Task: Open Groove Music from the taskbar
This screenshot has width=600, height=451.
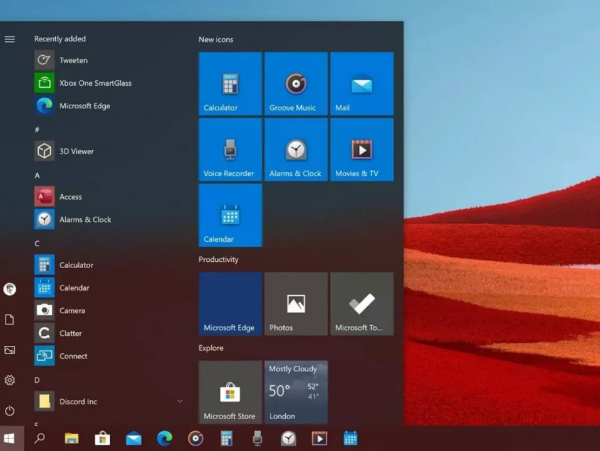Action: pos(196,438)
